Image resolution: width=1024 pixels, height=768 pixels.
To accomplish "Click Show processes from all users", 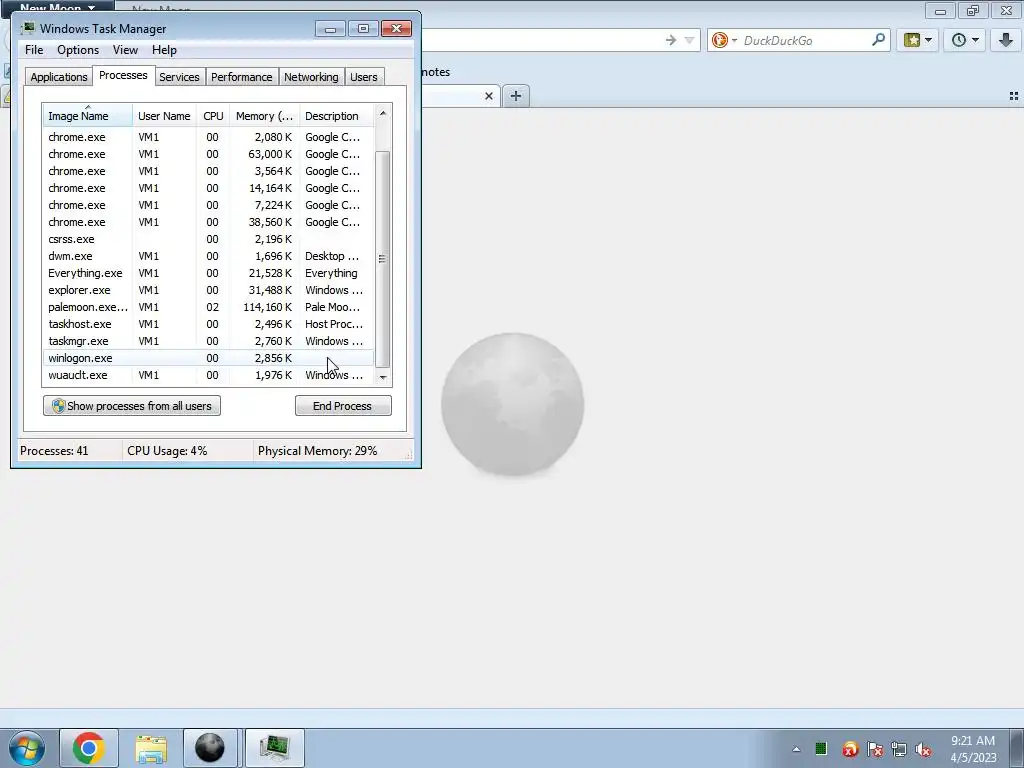I will pyautogui.click(x=132, y=406).
